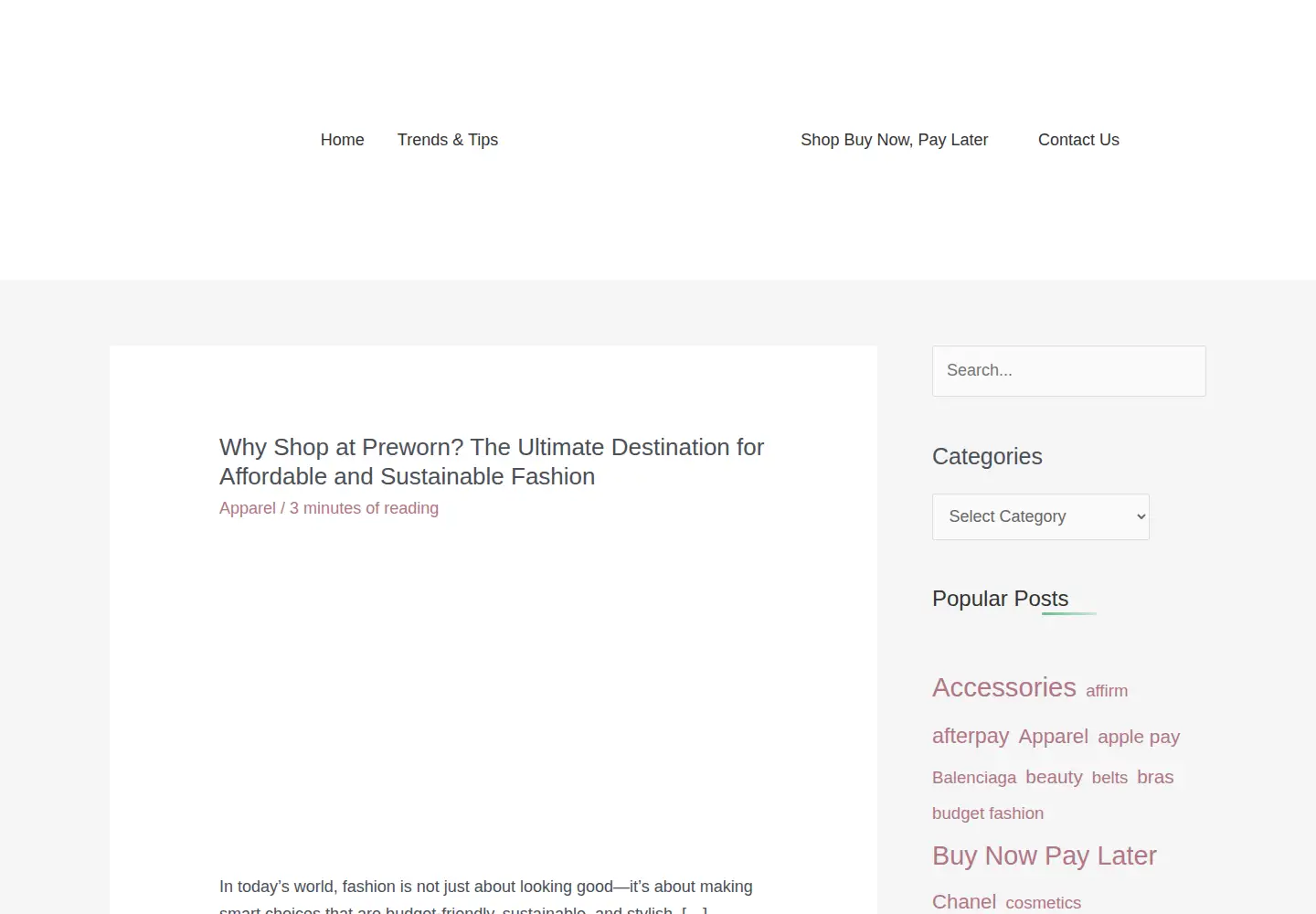Open the Why Shop at Preworn article title
Screen dimensions: 1316x914
point(492,462)
